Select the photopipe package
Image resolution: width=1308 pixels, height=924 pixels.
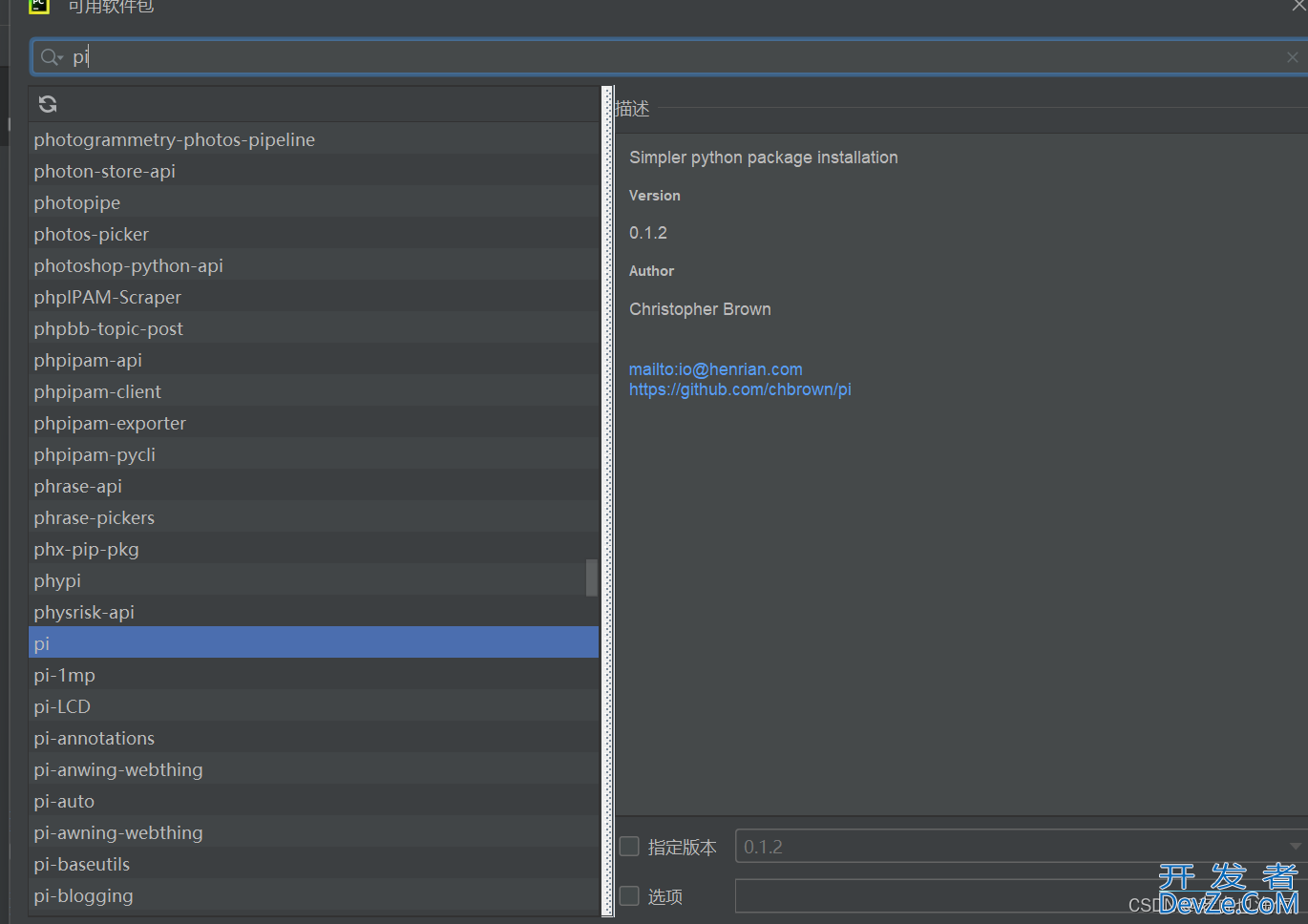click(313, 202)
